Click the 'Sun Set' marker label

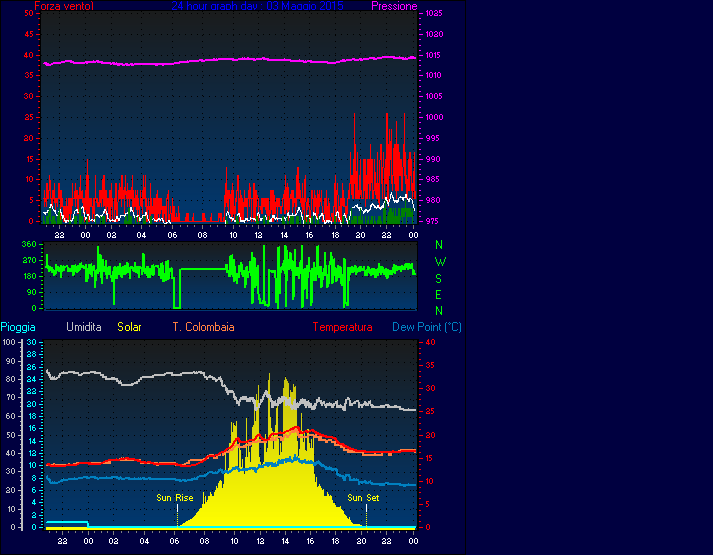pyautogui.click(x=363, y=498)
